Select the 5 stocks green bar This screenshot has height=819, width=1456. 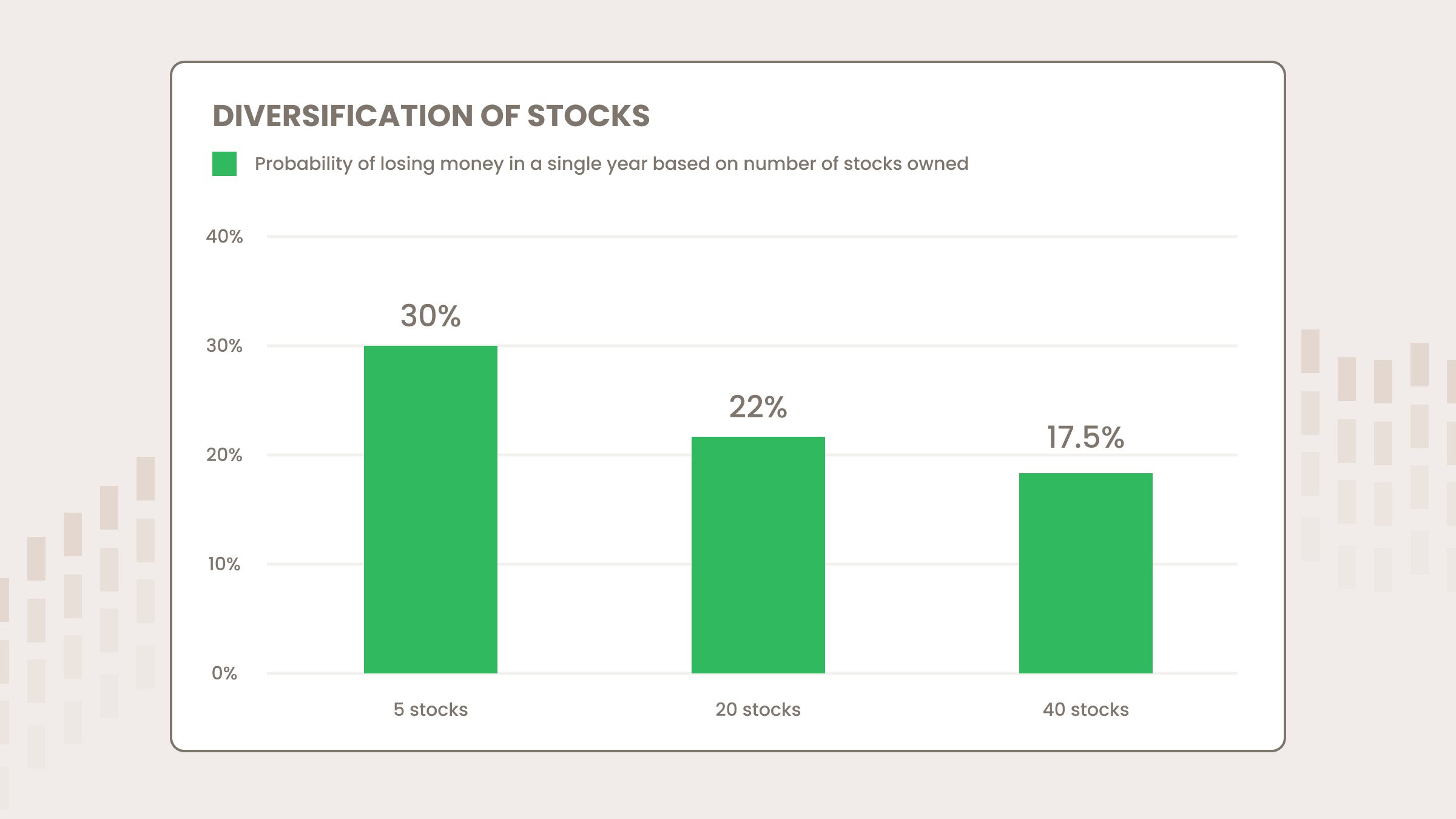[x=431, y=510]
